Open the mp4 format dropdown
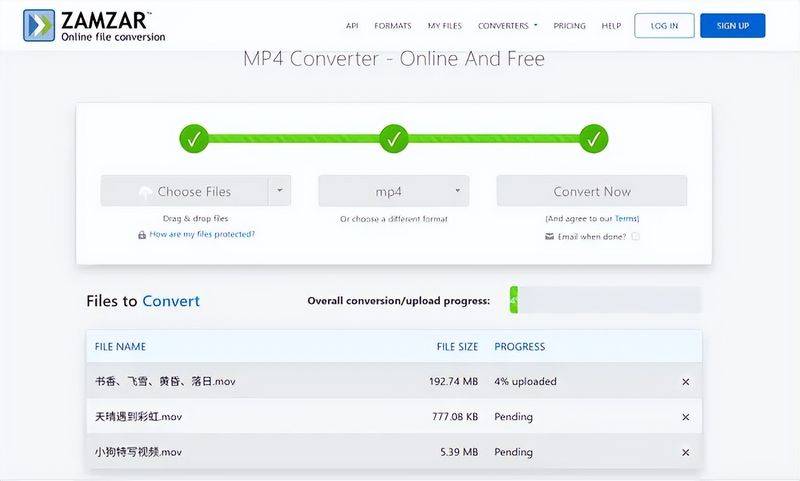Image resolution: width=800 pixels, height=481 pixels. [393, 191]
